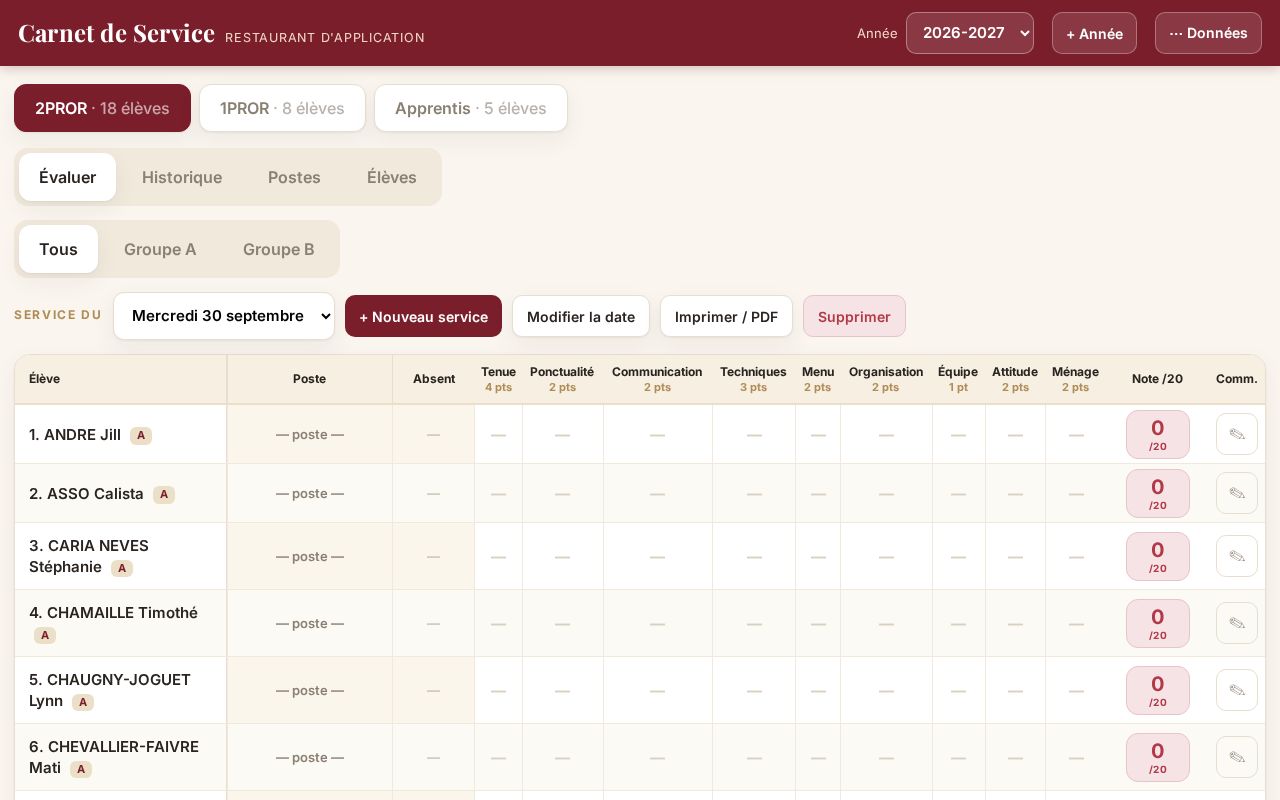The width and height of the screenshot is (1280, 800).
Task: Mark CHEVALLIER-FAIVRE Mati absent
Action: (433, 757)
